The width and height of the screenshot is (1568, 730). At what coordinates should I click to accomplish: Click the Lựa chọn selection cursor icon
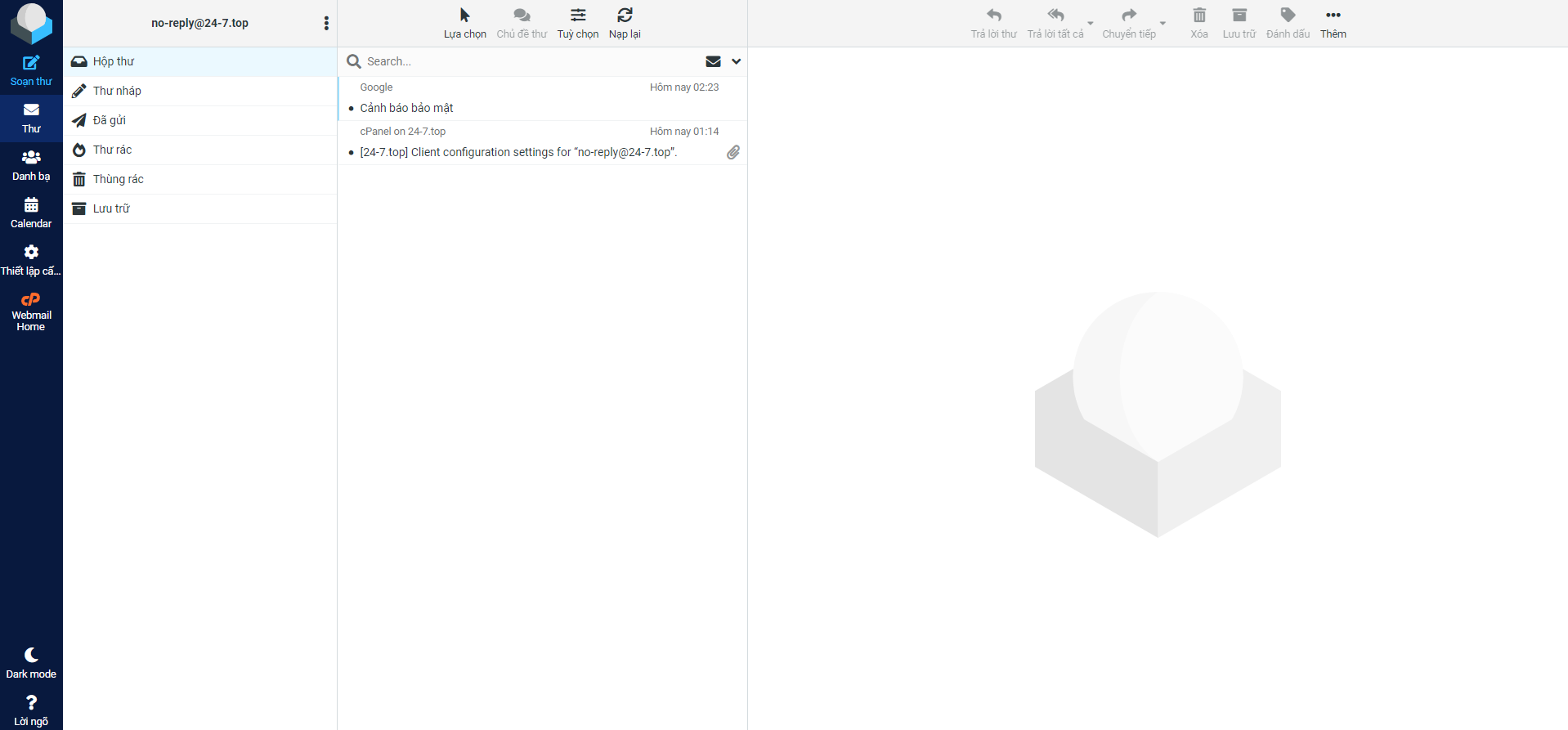[464, 16]
